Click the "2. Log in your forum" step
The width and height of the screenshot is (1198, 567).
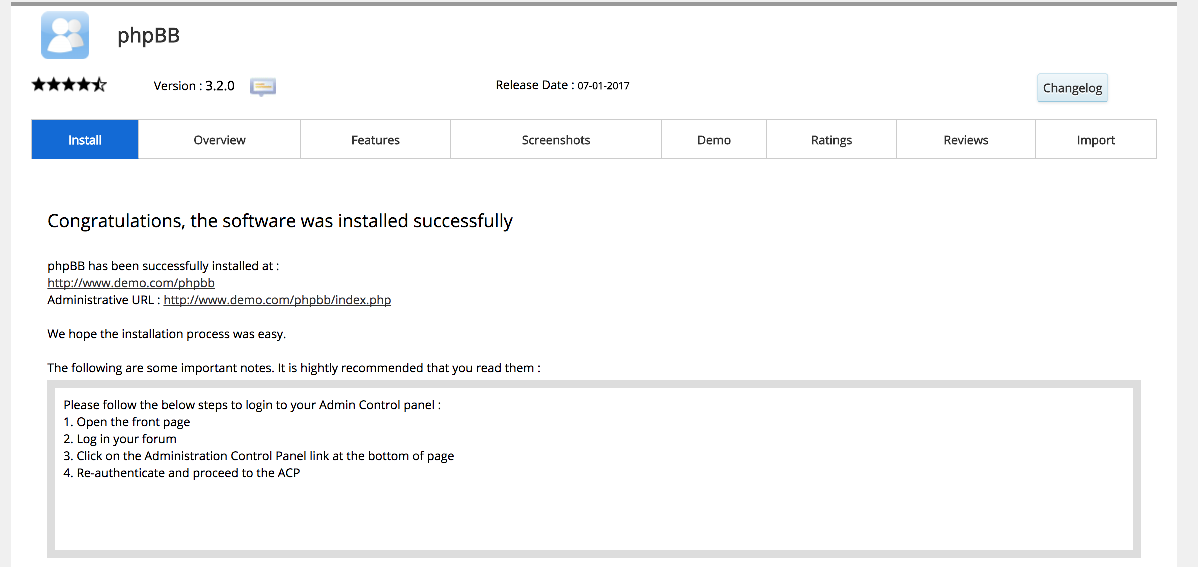coord(120,439)
